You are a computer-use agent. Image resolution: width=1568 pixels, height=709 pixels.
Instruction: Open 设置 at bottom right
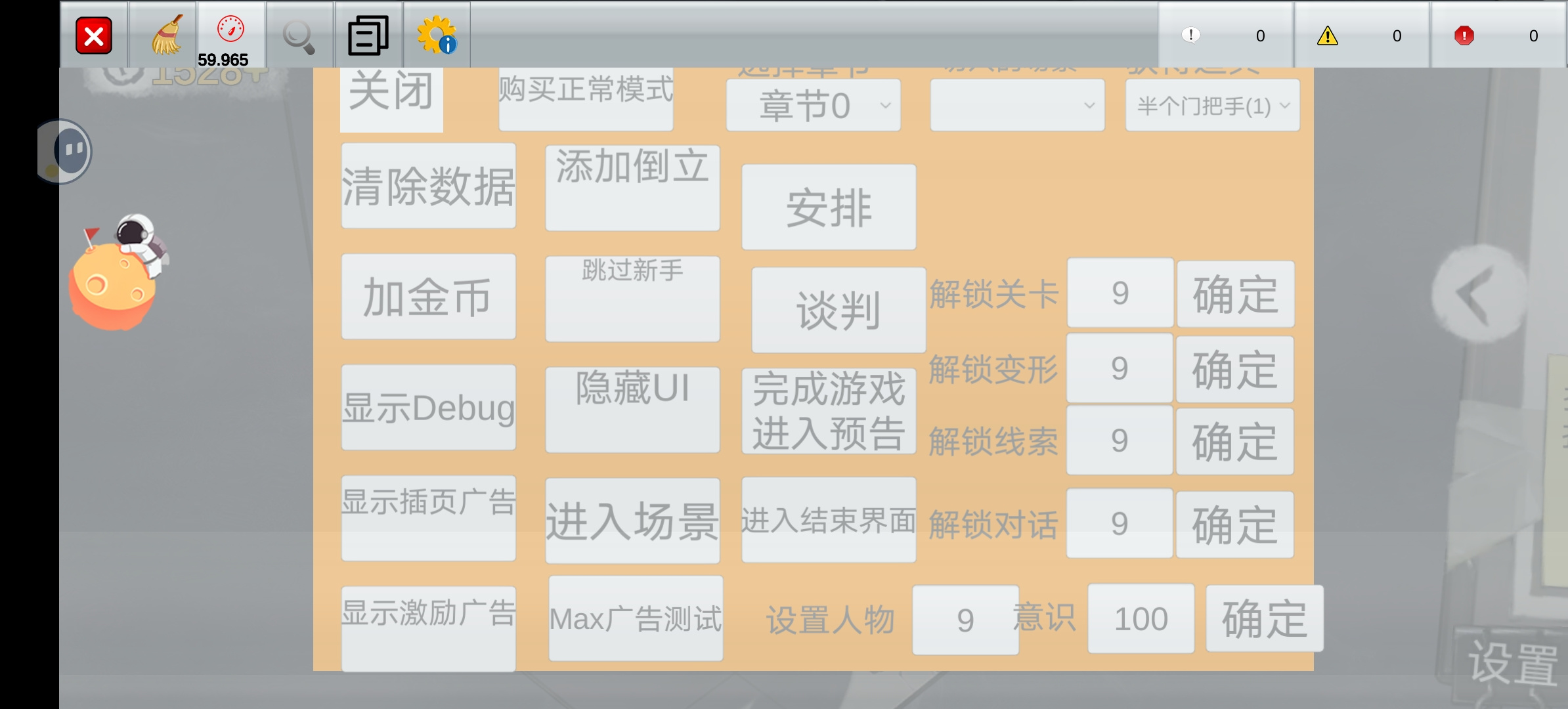click(x=1512, y=663)
